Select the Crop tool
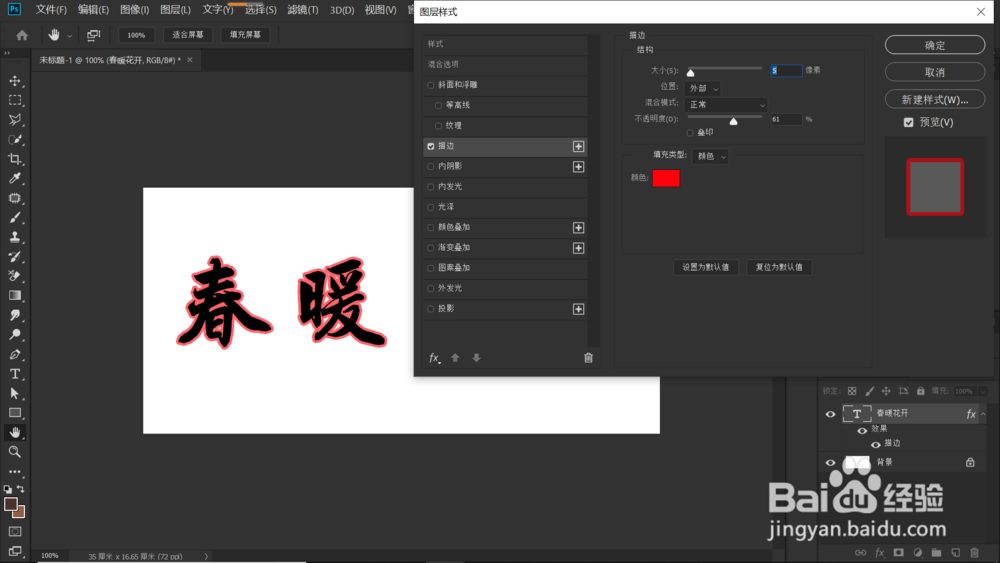 15,159
